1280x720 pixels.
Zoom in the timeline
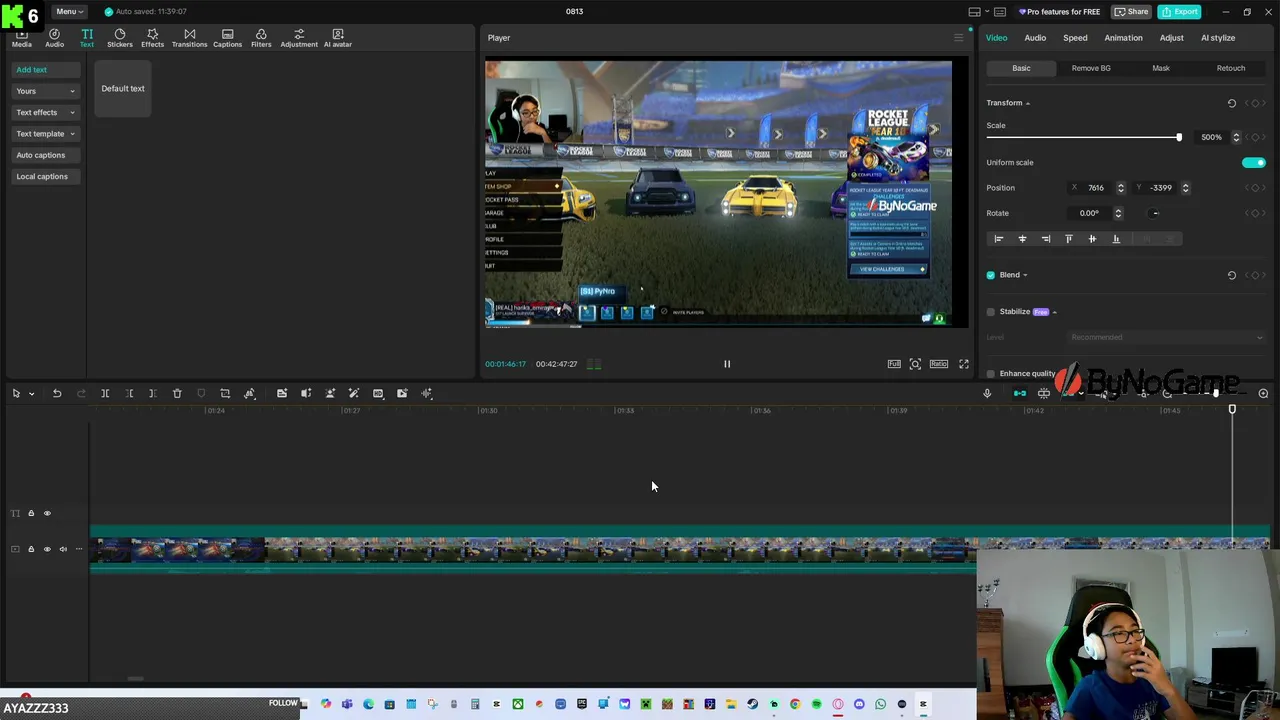tap(1263, 393)
